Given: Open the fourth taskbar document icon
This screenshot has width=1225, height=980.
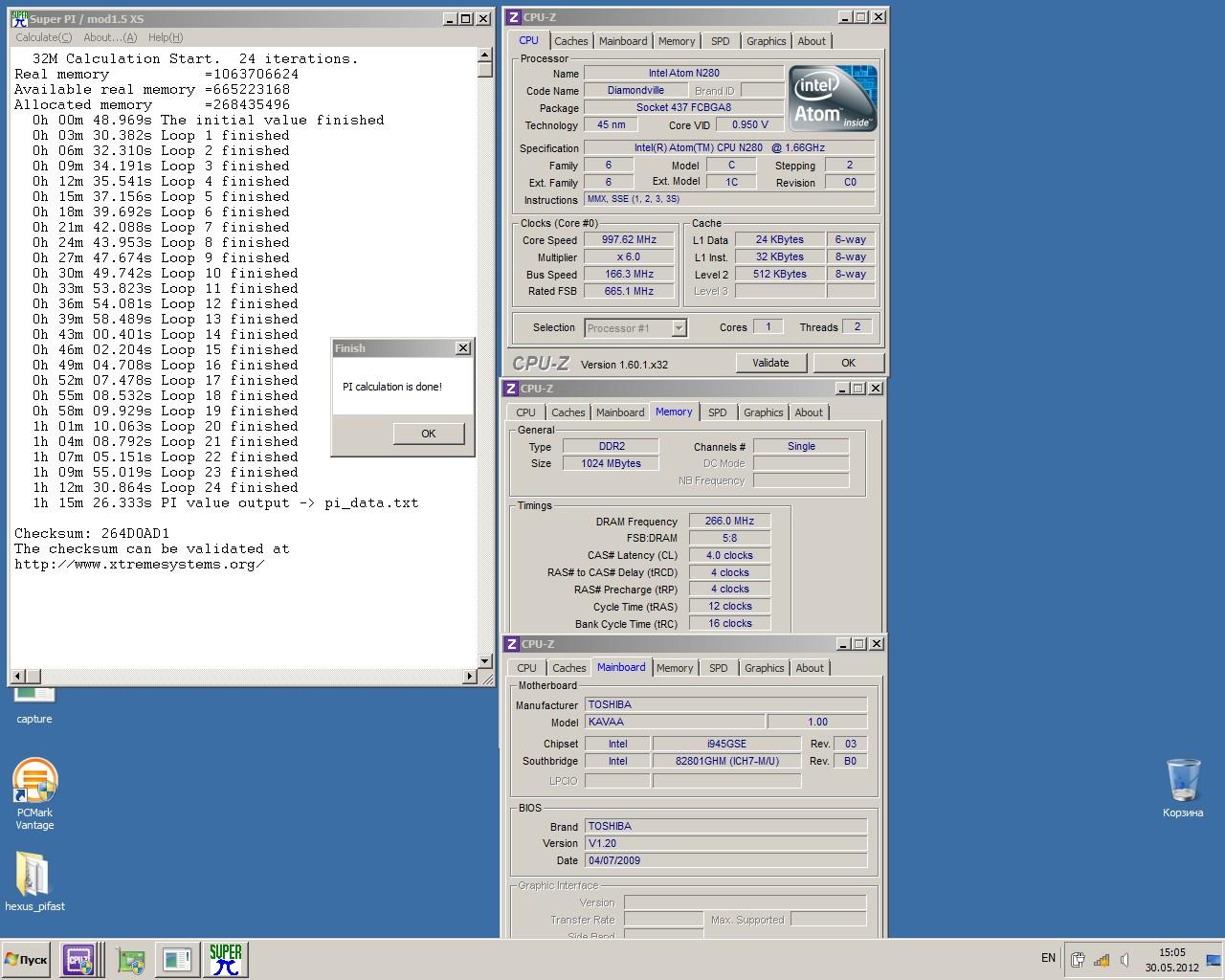Looking at the screenshot, I should pyautogui.click(x=176, y=960).
